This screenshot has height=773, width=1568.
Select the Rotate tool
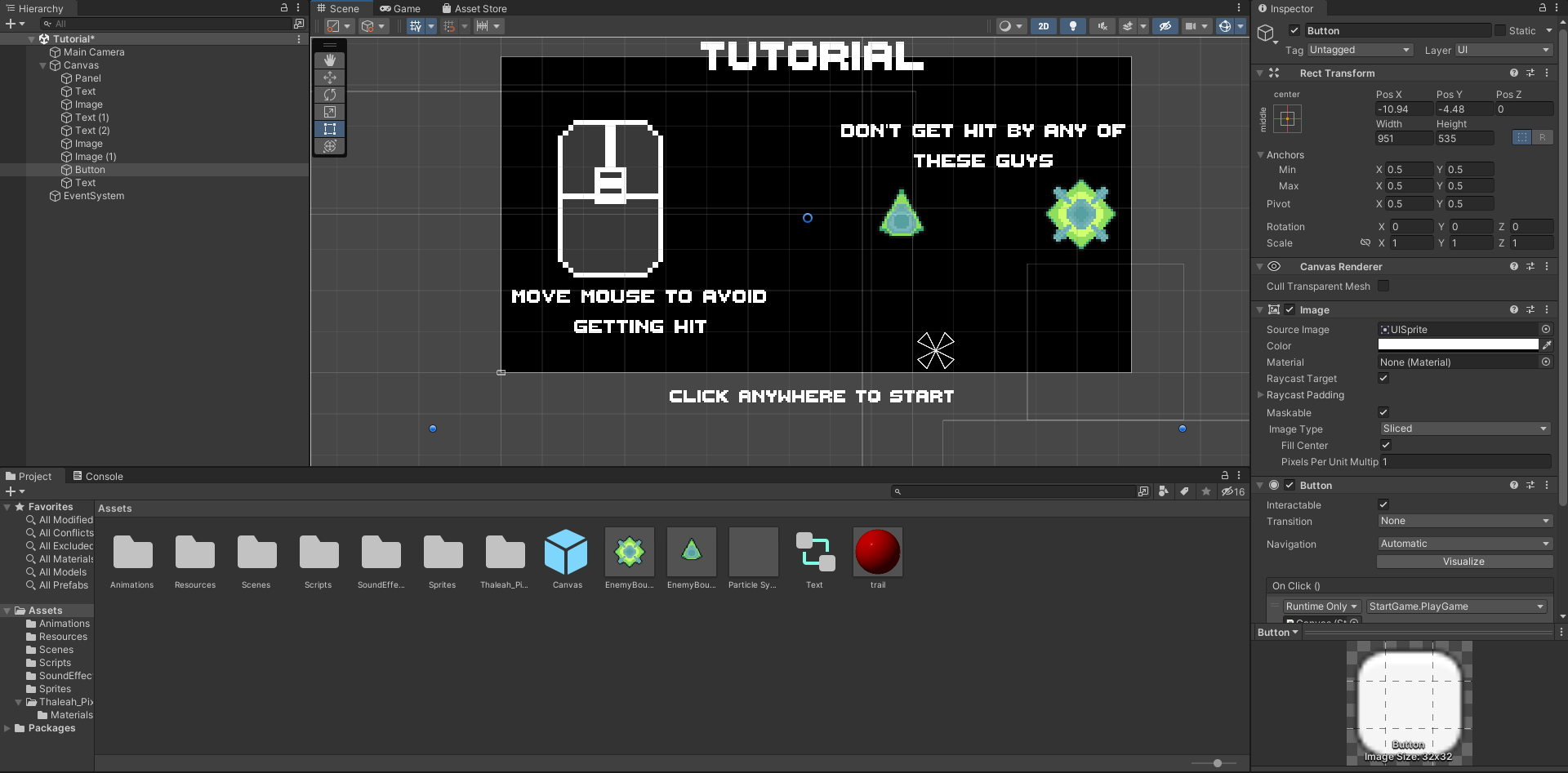pyautogui.click(x=330, y=95)
